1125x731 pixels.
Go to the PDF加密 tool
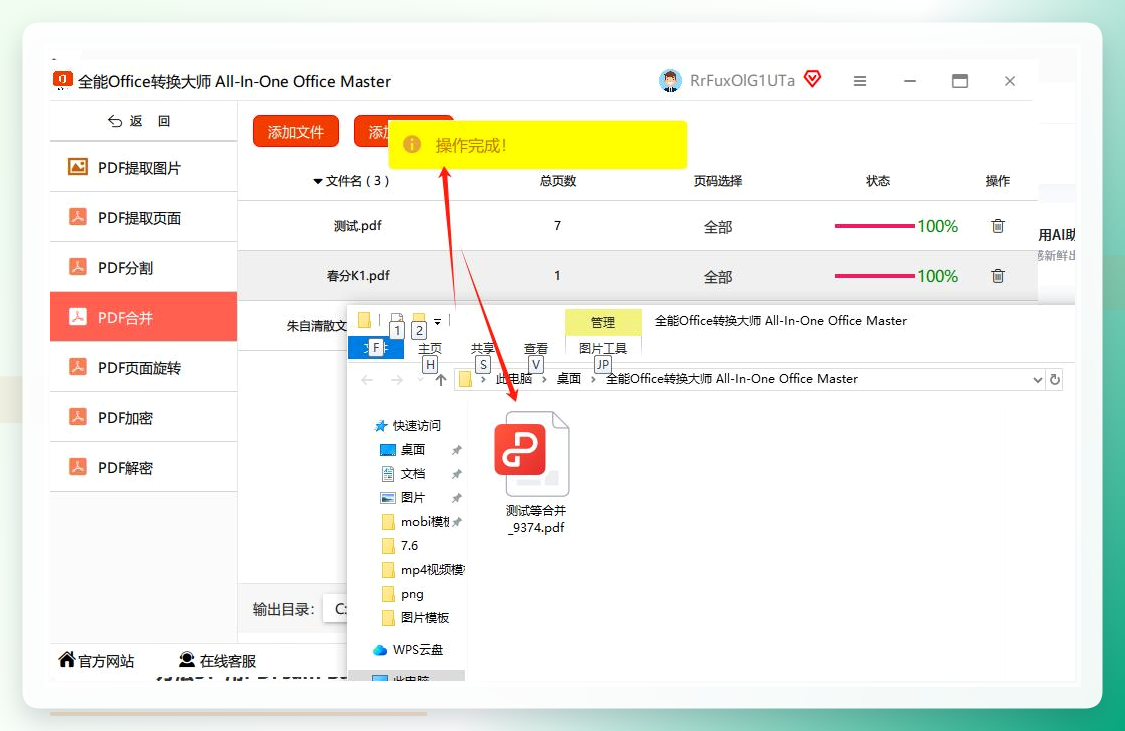coord(143,418)
